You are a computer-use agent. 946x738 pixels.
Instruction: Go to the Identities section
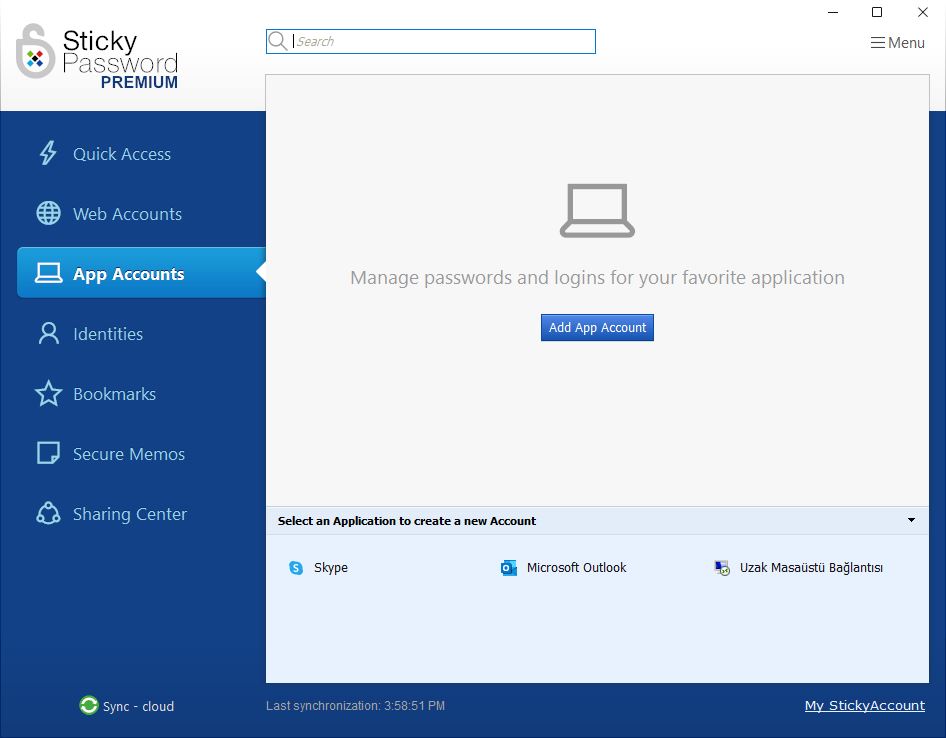pyautogui.click(x=108, y=334)
